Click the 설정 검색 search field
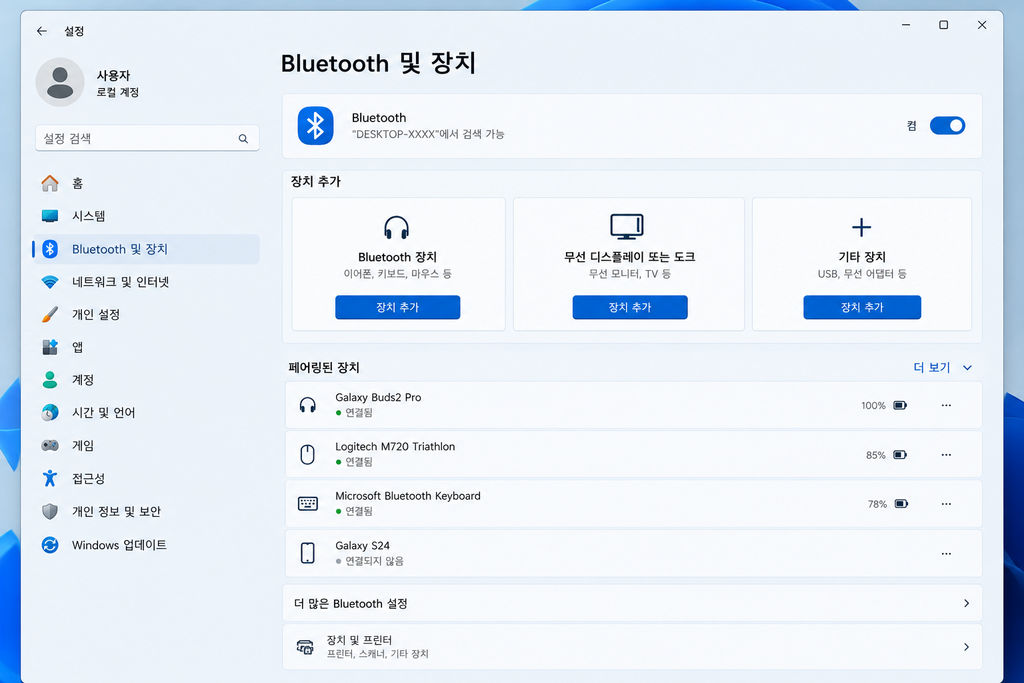 [x=147, y=138]
